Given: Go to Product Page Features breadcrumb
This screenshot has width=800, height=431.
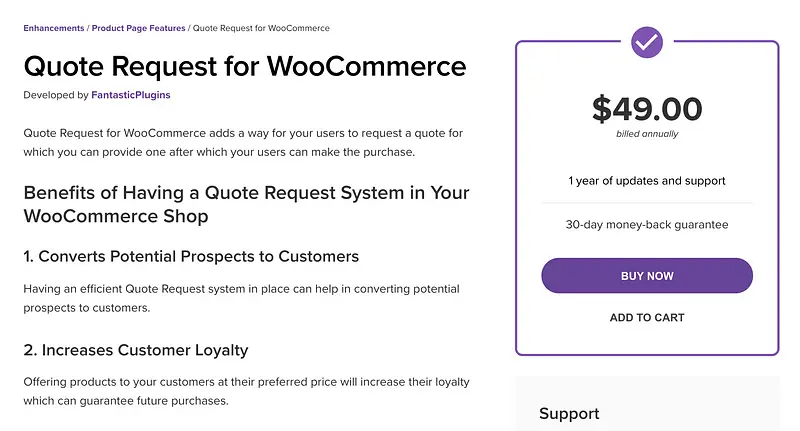Looking at the screenshot, I should pyautogui.click(x=140, y=28).
